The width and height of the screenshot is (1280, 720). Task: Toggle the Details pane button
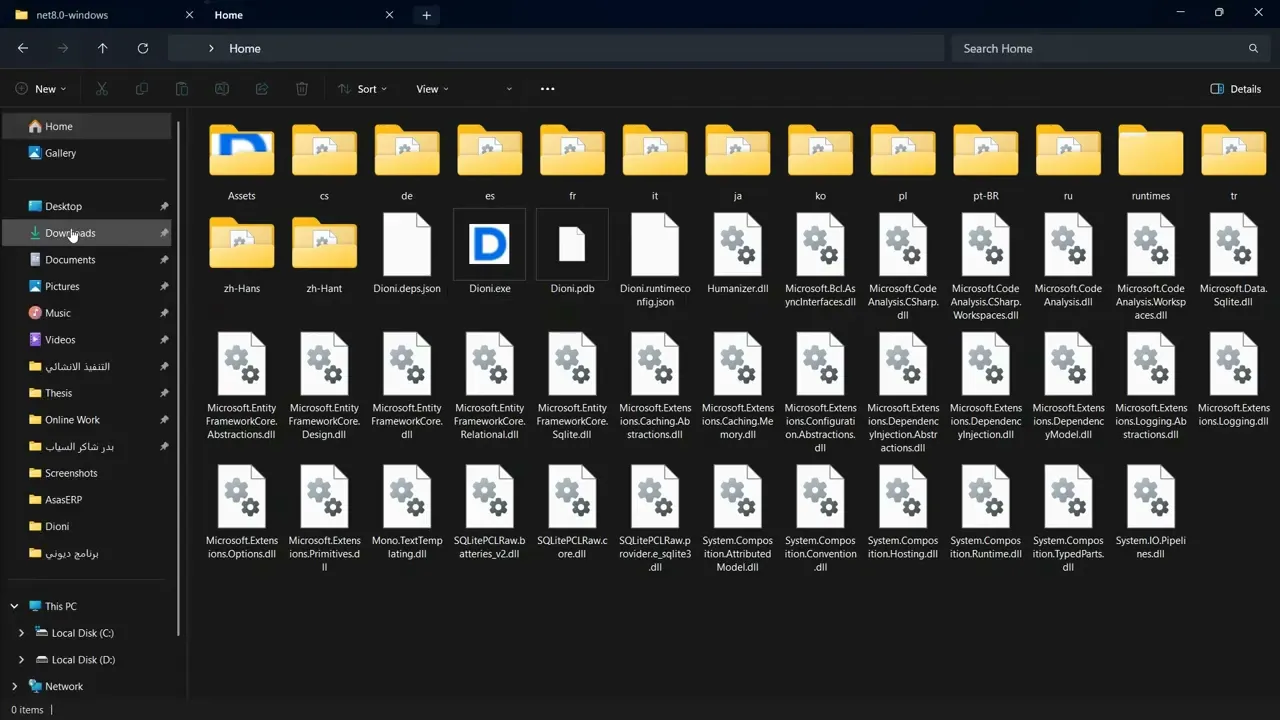[x=1236, y=89]
